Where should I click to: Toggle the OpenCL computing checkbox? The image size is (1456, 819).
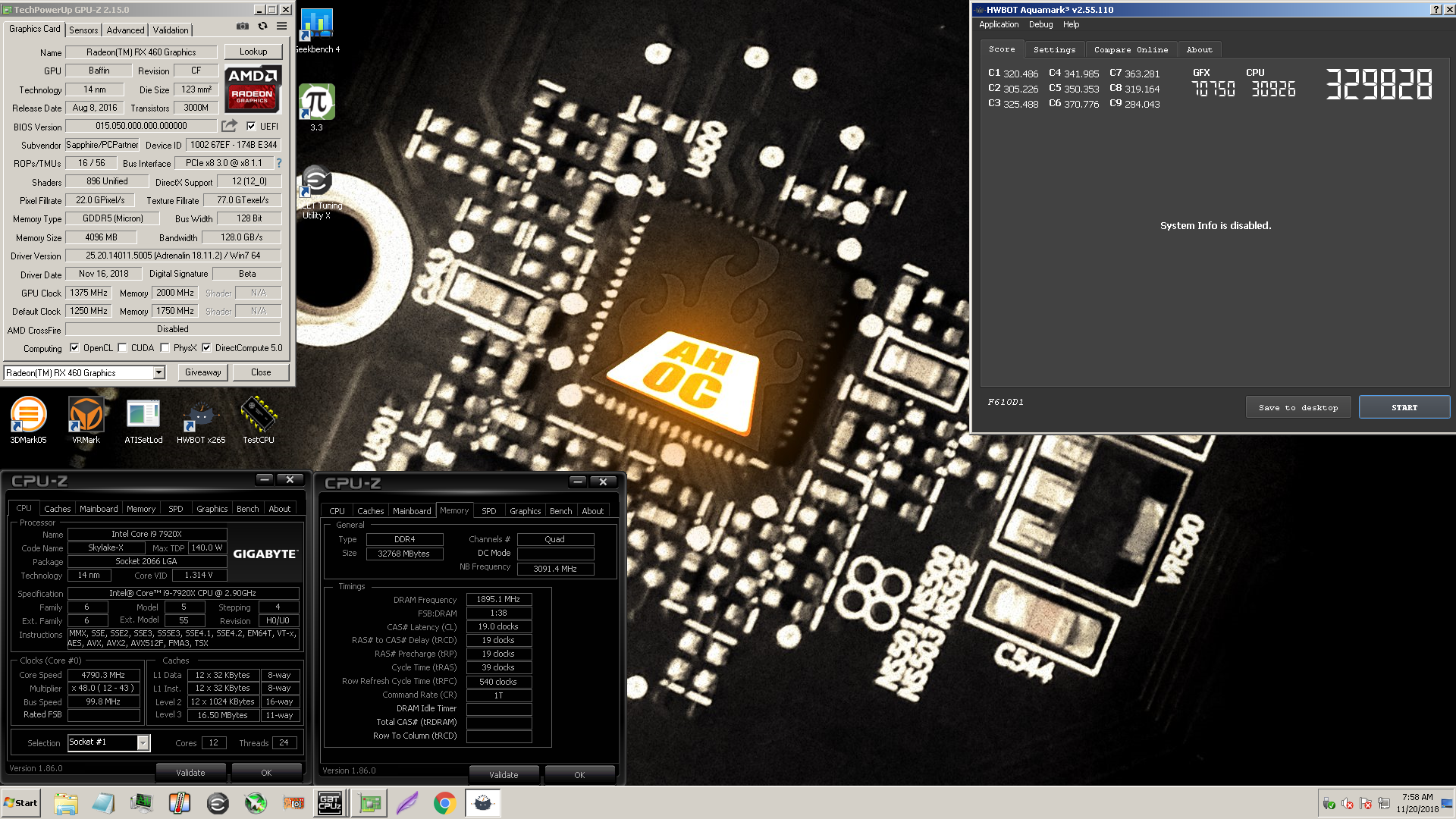point(74,348)
